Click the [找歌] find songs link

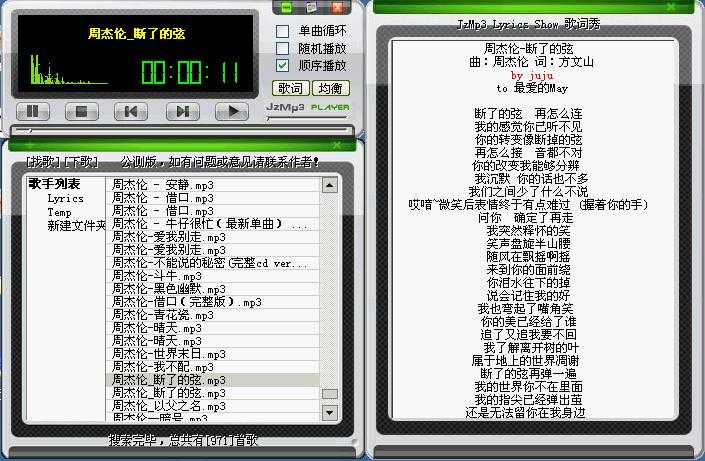(x=44, y=162)
